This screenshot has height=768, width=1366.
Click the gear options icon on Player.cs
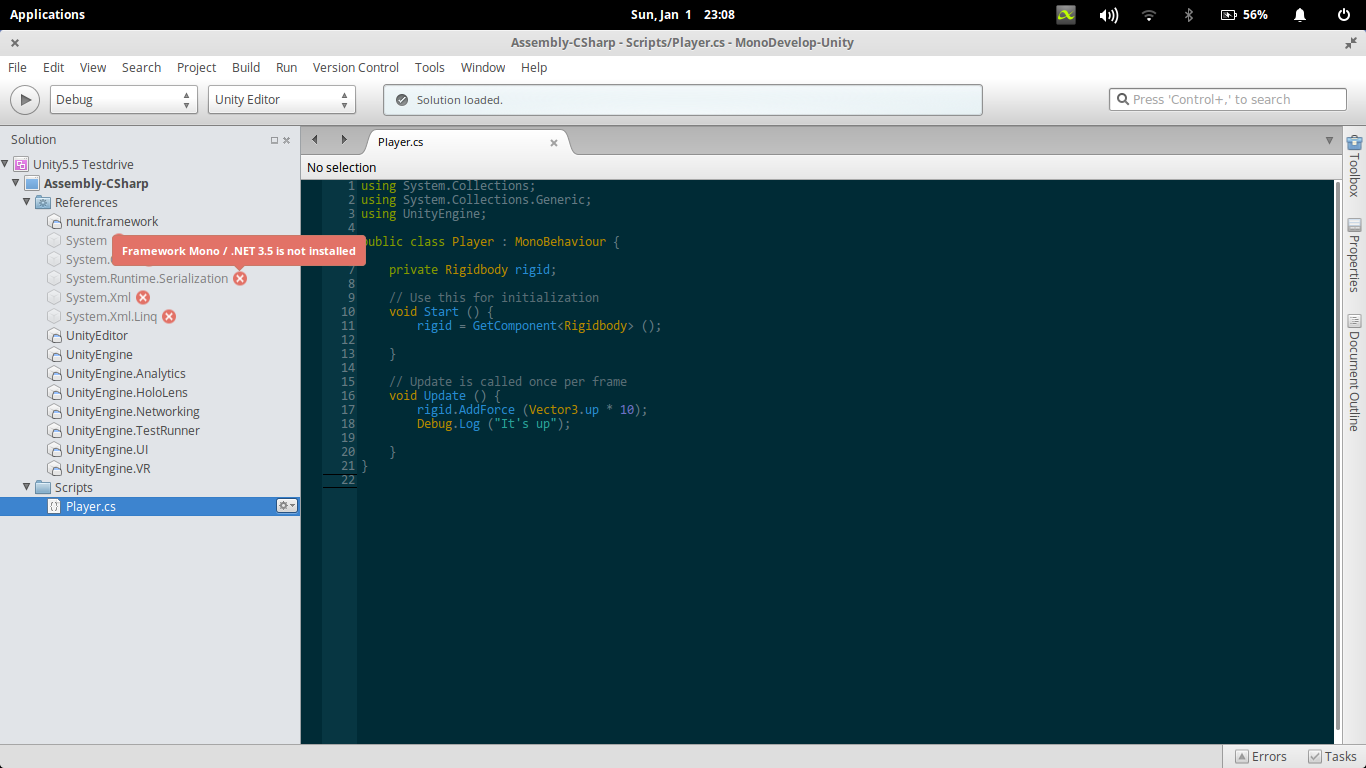point(287,506)
